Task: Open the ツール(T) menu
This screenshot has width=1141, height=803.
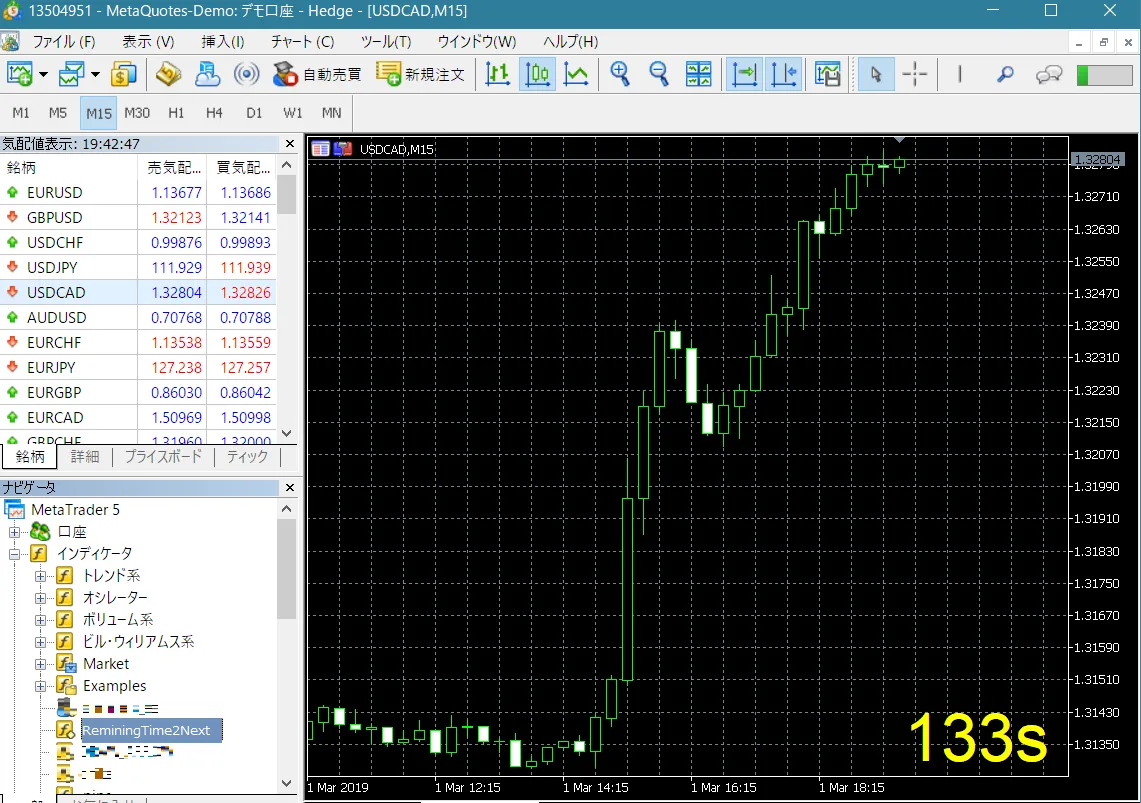Action: coord(386,41)
